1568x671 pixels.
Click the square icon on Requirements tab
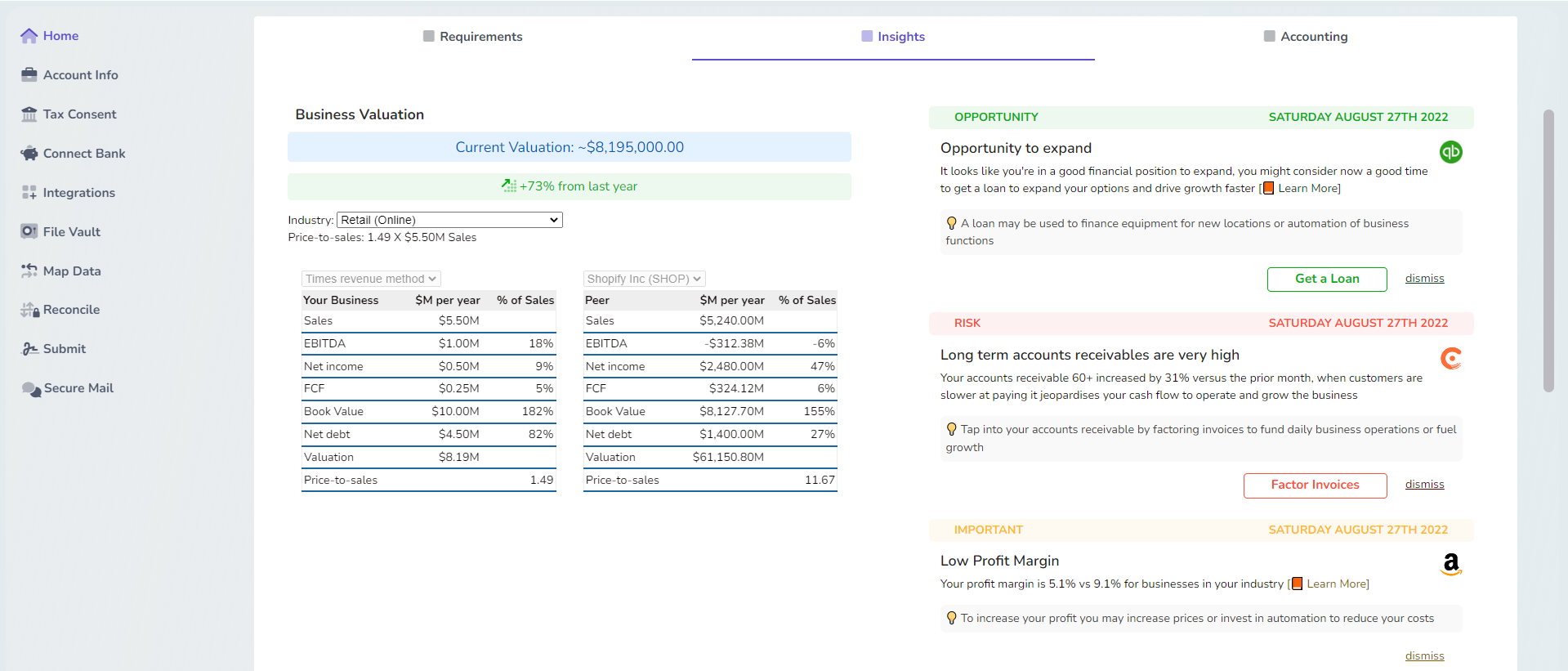(x=429, y=36)
